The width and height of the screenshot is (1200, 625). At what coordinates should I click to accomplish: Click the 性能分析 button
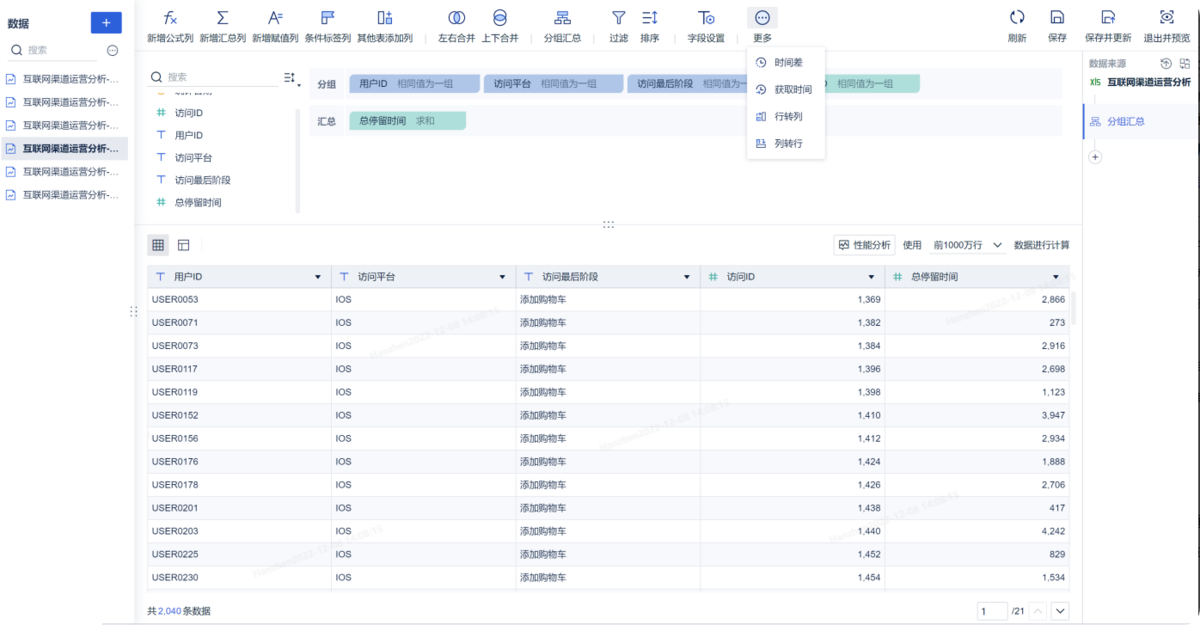865,245
